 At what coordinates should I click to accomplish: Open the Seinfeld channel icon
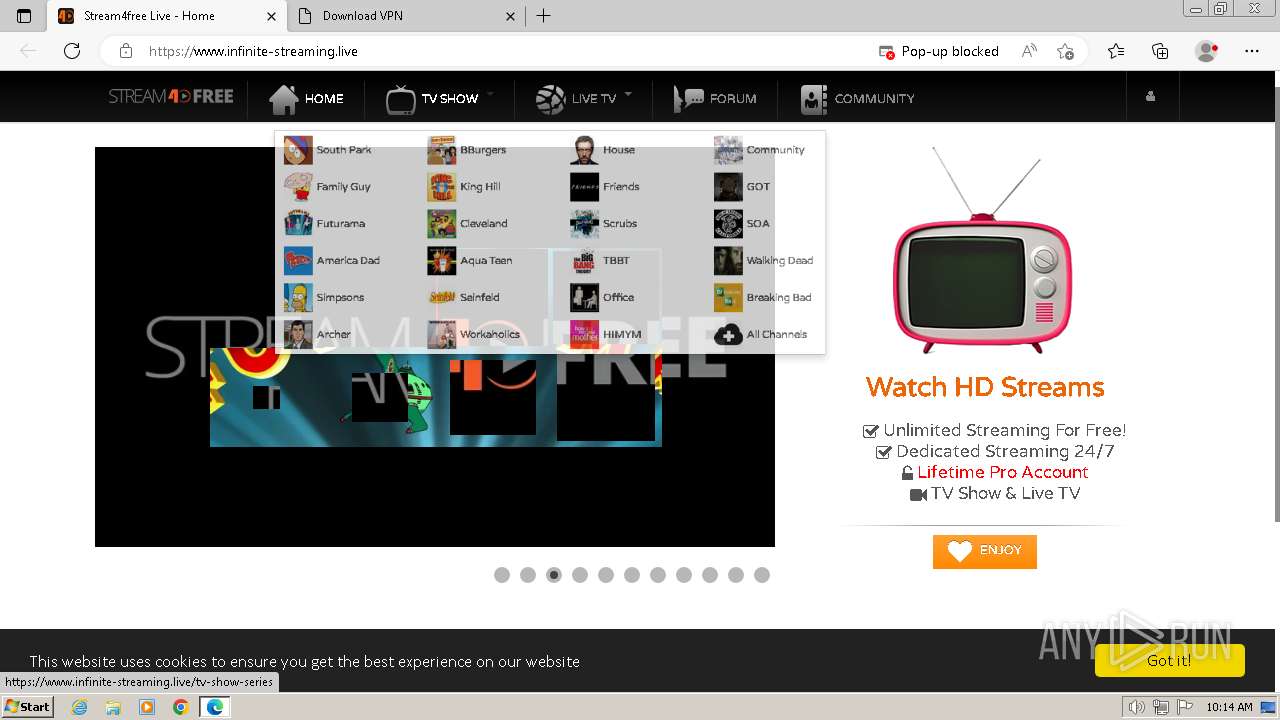point(441,298)
